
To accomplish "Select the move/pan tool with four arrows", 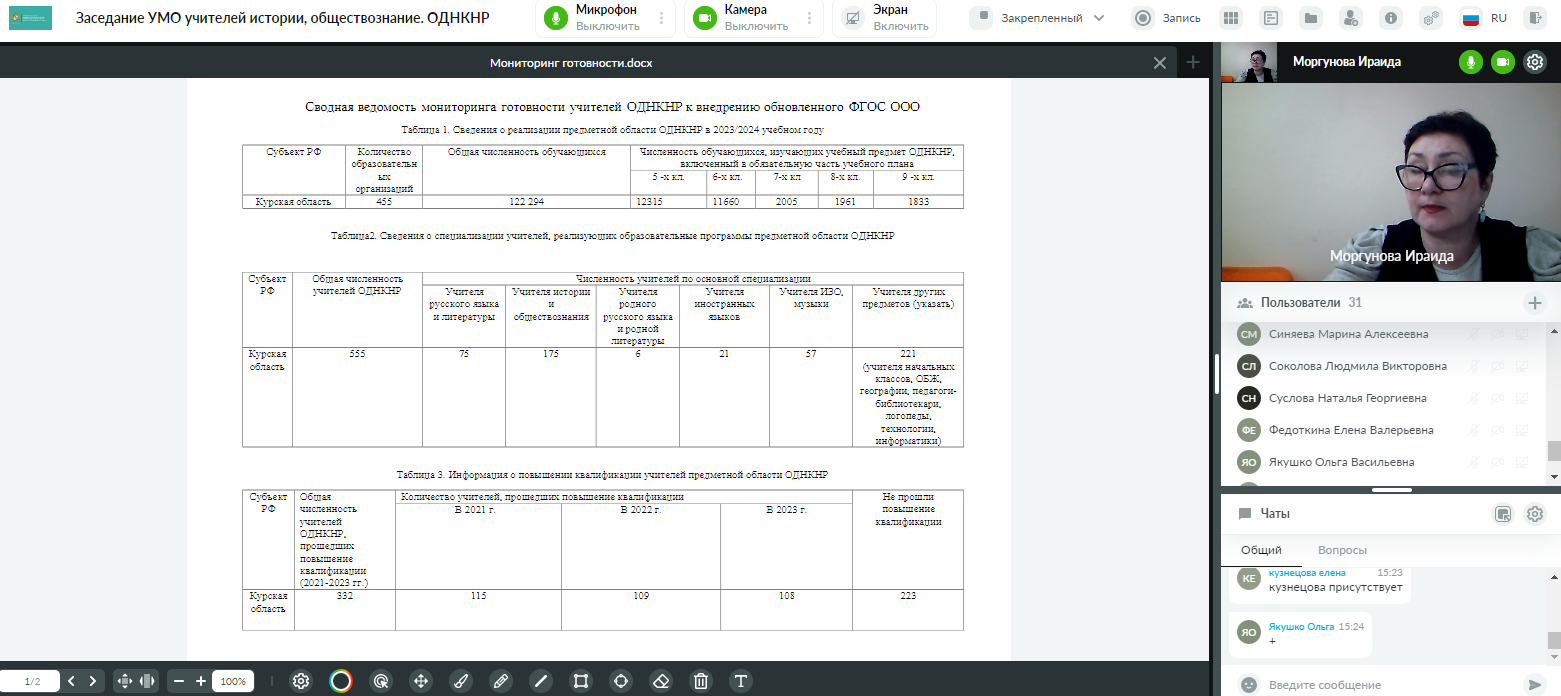I will coord(421,681).
